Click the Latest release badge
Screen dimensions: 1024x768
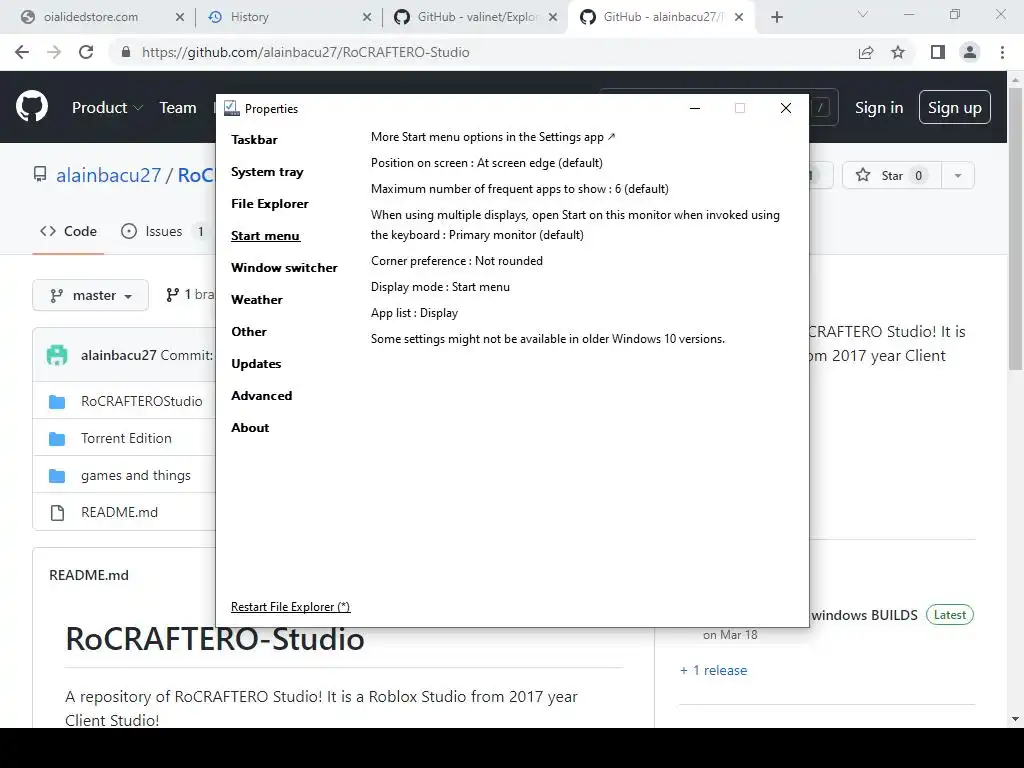point(950,615)
